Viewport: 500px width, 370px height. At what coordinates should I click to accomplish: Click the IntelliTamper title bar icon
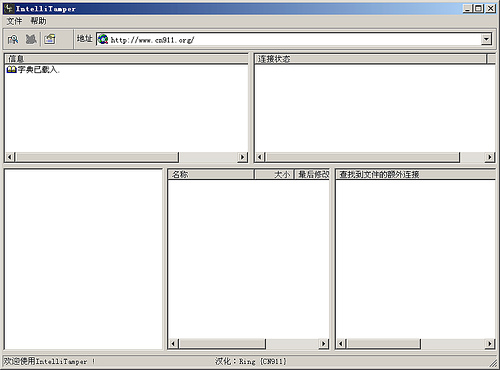(9, 8)
